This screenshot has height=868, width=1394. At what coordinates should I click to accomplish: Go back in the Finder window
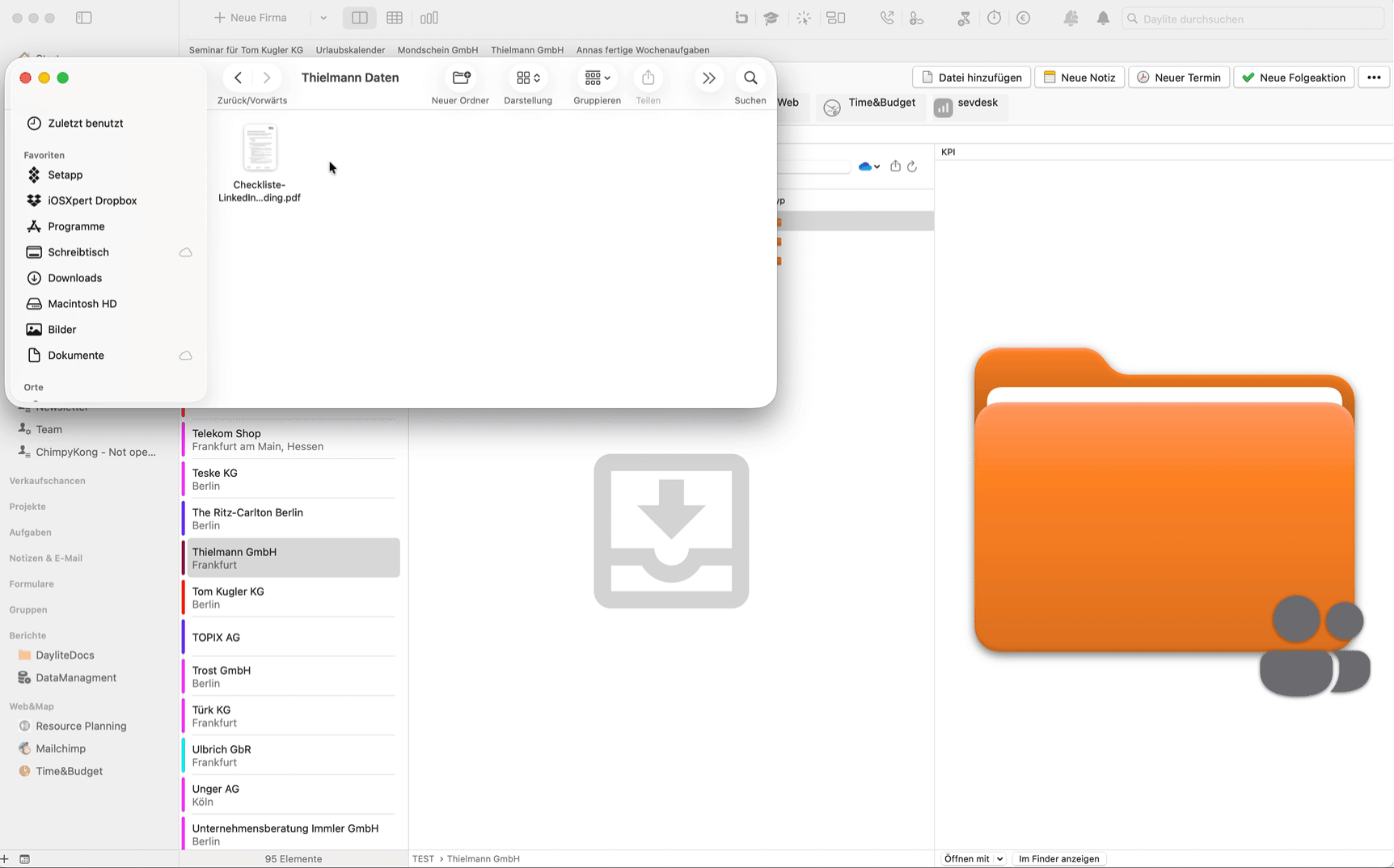coord(238,78)
